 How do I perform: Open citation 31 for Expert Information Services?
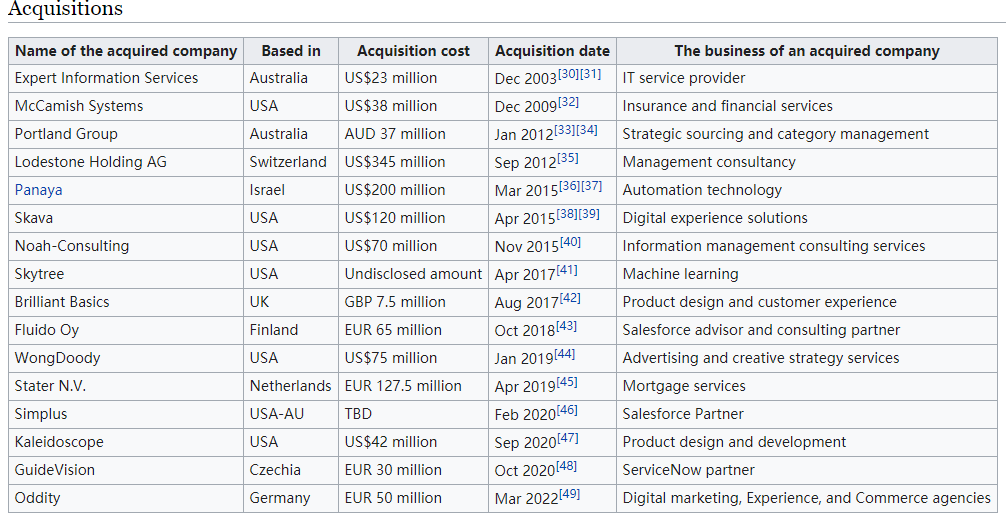[590, 74]
